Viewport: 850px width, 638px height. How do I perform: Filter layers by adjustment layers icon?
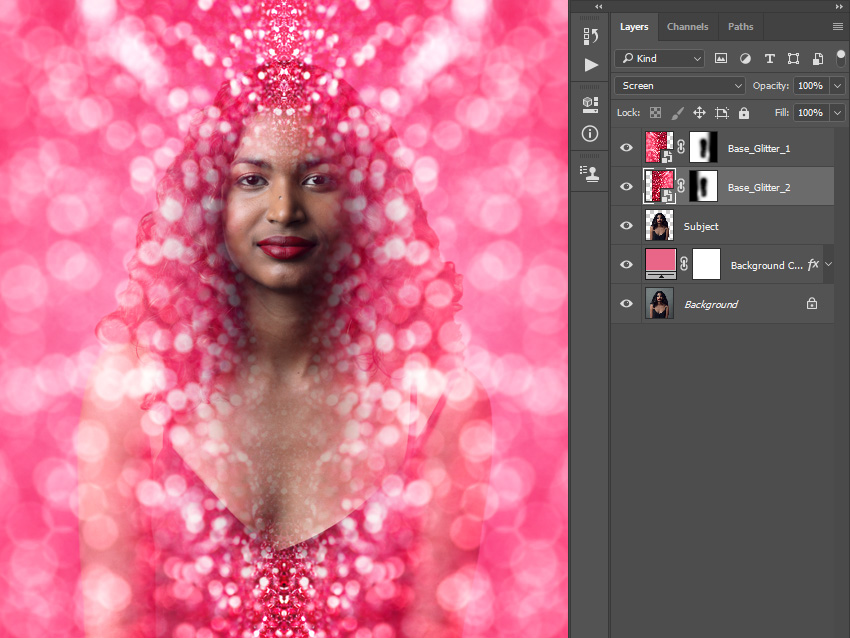(745, 59)
